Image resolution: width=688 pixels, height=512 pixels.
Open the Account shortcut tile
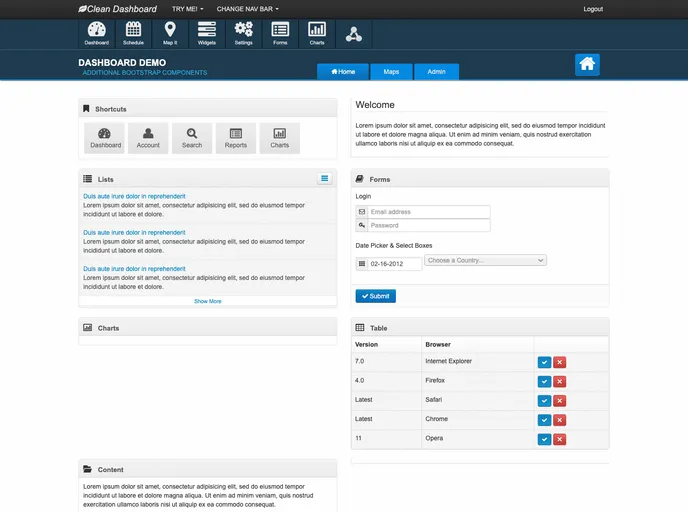(x=148, y=138)
